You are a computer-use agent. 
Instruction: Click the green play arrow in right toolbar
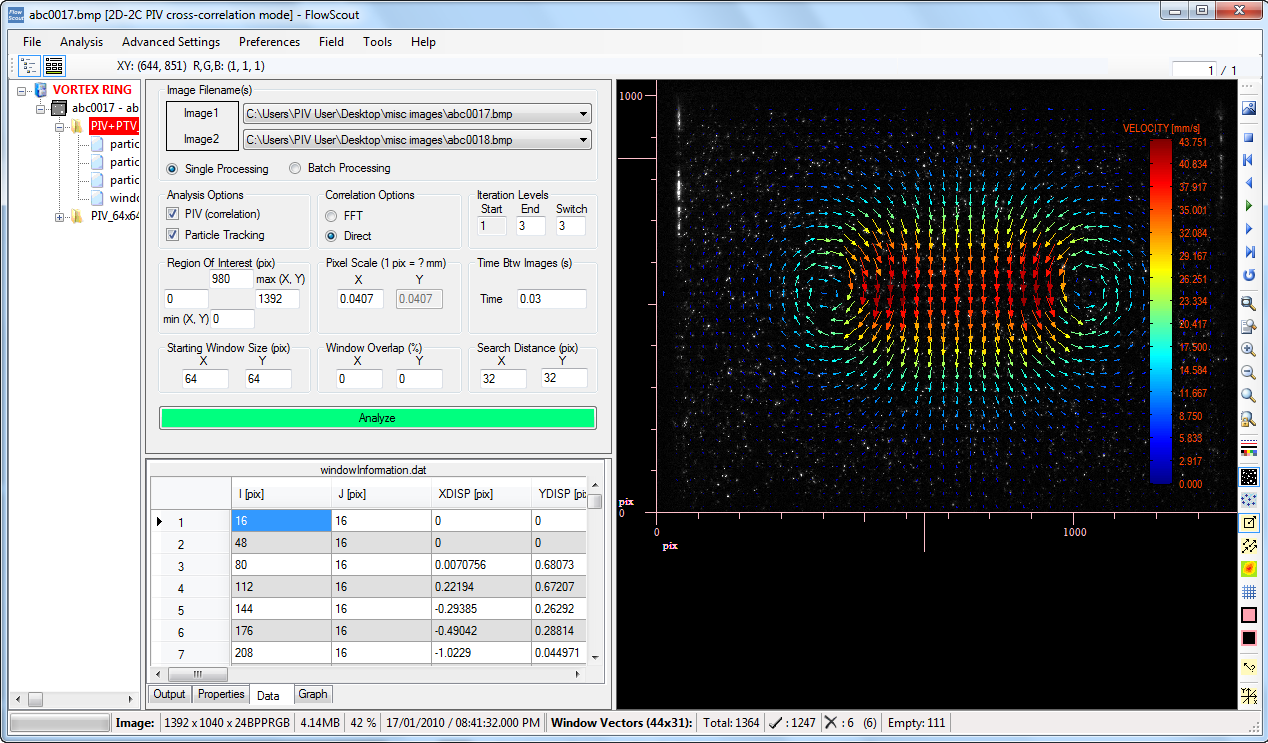[x=1248, y=205]
